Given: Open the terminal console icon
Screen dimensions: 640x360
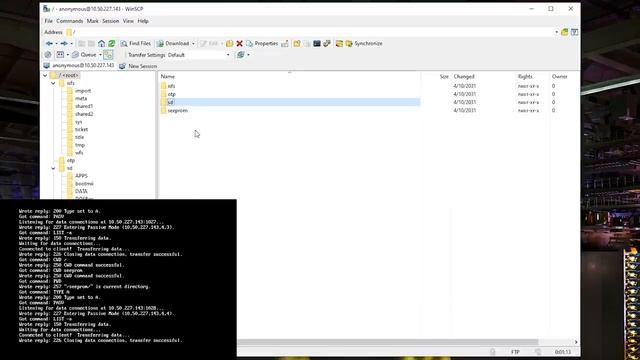Looking at the screenshot, I should point(317,43).
